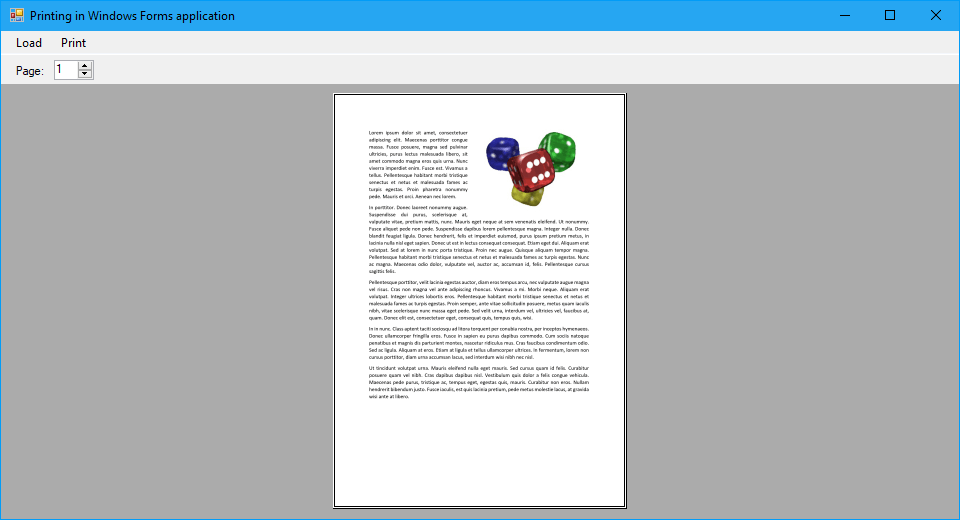Image resolution: width=960 pixels, height=520 pixels.
Task: Click the 'Page:' label in toolbar
Action: click(x=30, y=71)
